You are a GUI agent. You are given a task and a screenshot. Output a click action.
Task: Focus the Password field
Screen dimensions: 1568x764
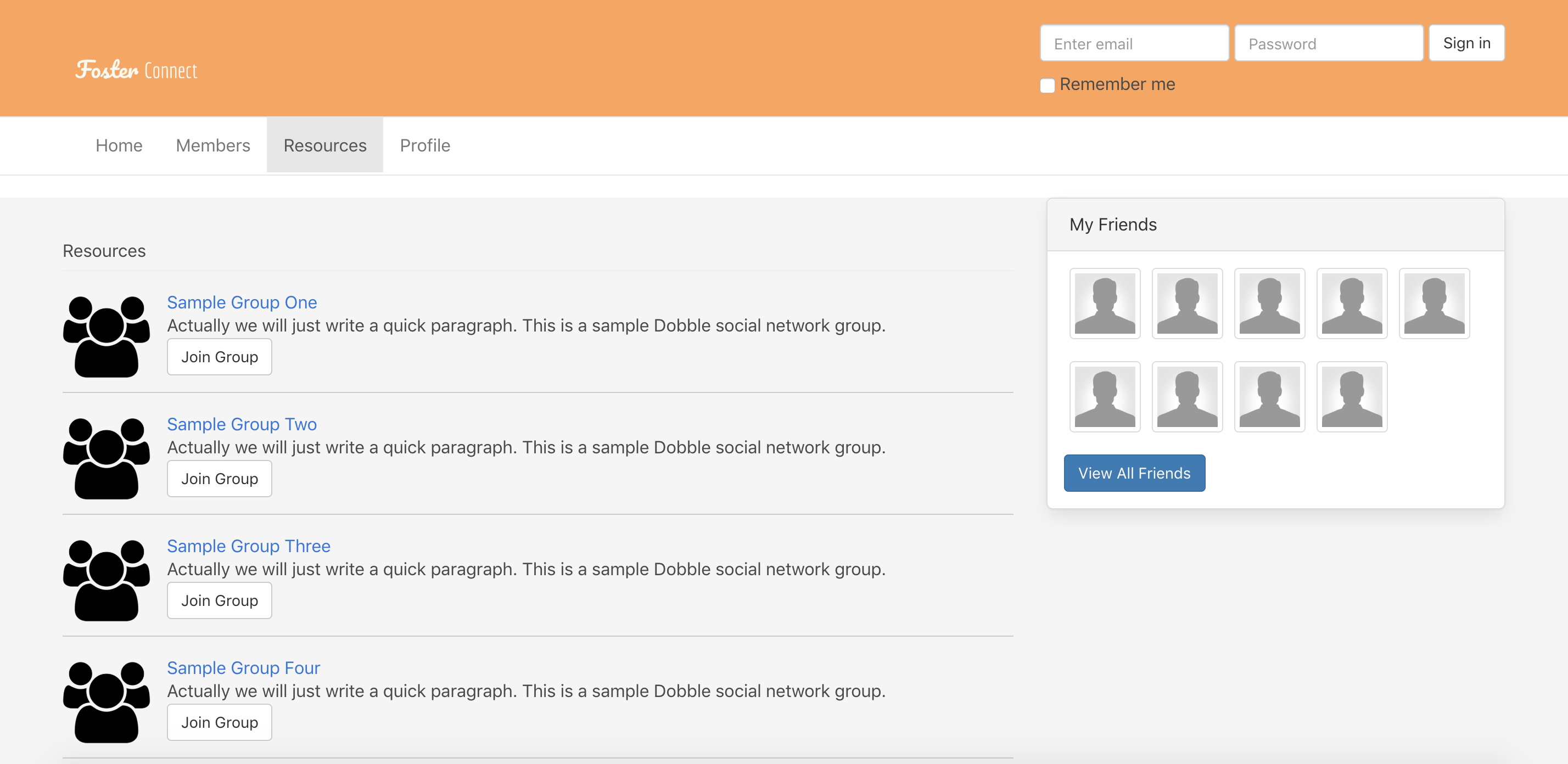pos(1328,44)
